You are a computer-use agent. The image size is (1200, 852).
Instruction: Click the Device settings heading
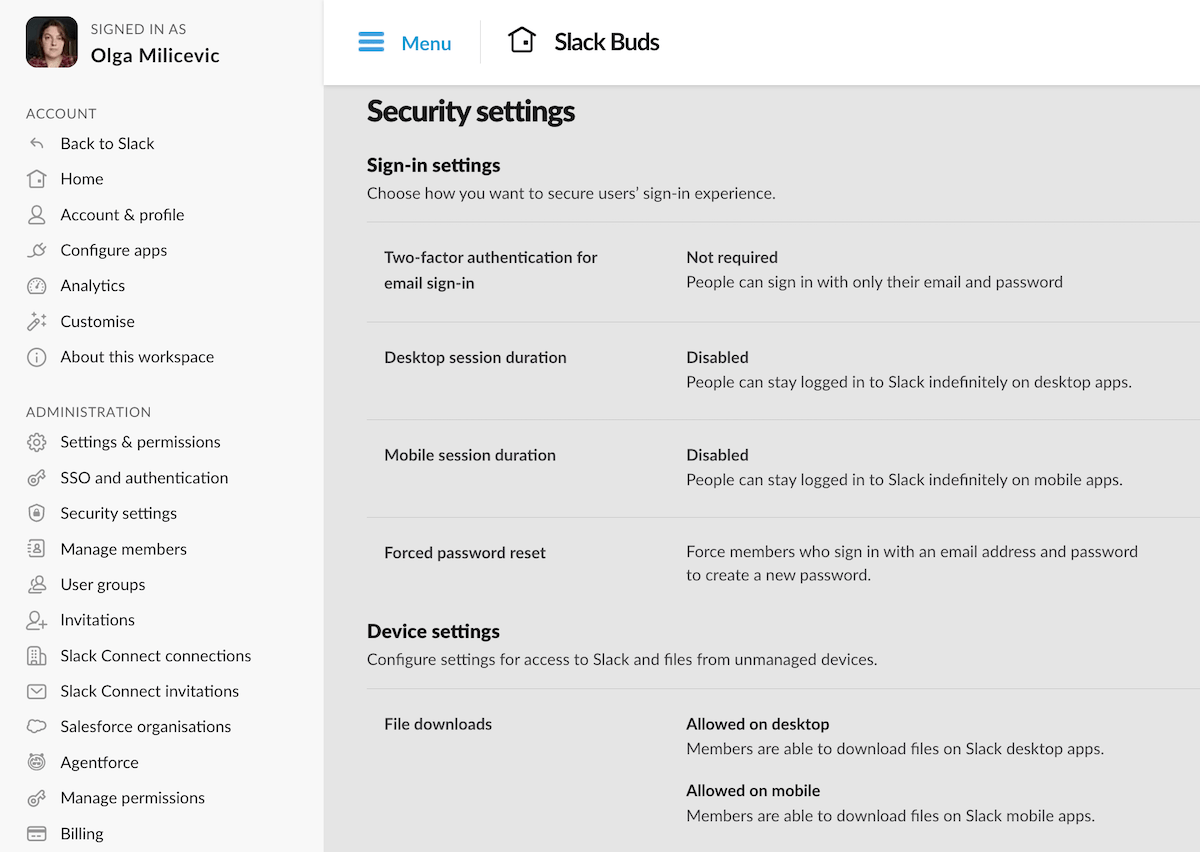pyautogui.click(x=433, y=631)
